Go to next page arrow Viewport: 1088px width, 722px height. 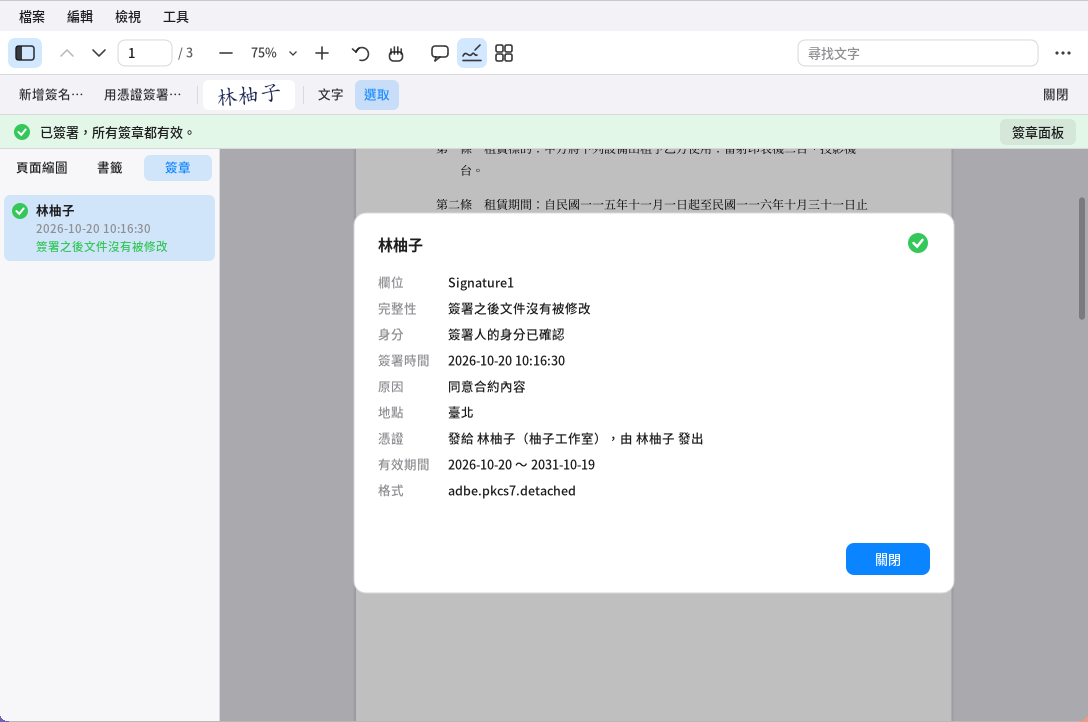tap(99, 53)
